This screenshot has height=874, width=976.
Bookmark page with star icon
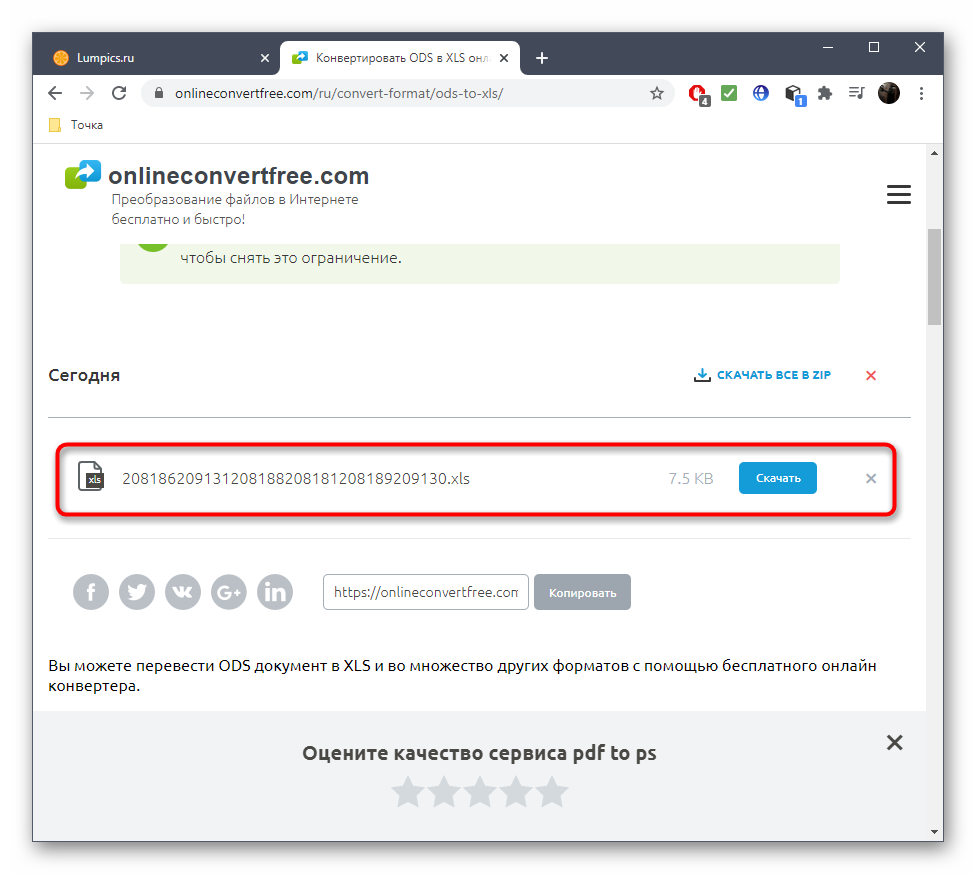657,93
